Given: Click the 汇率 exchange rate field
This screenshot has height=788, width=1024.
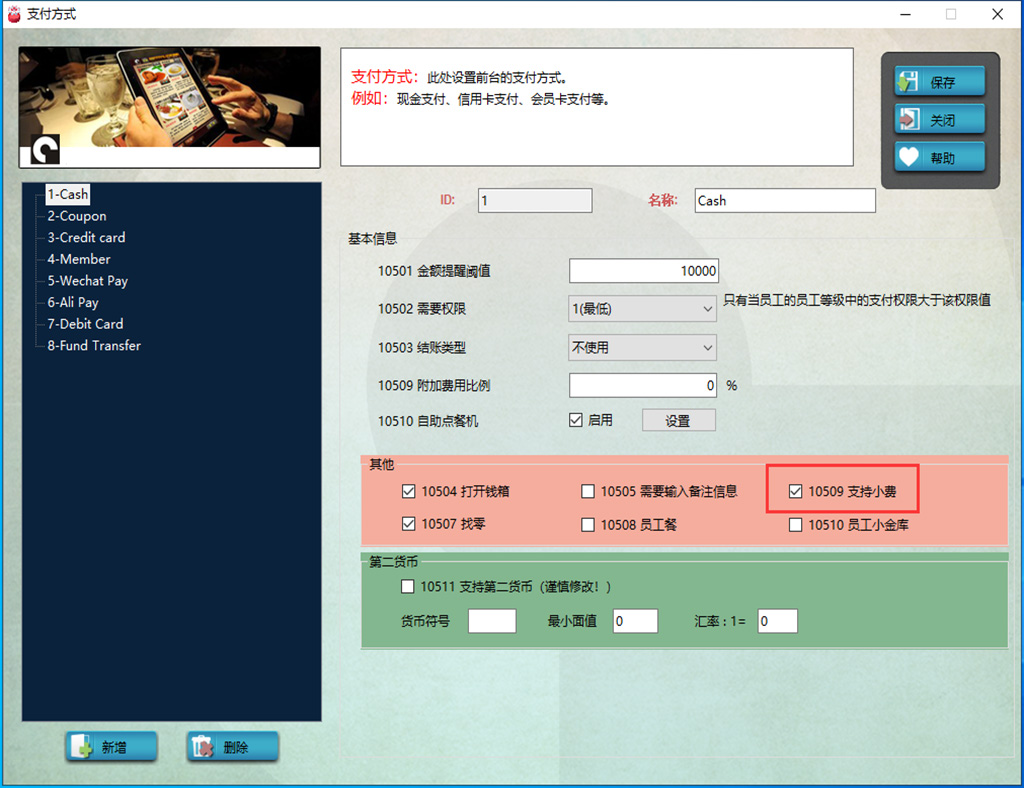Looking at the screenshot, I should 777,621.
